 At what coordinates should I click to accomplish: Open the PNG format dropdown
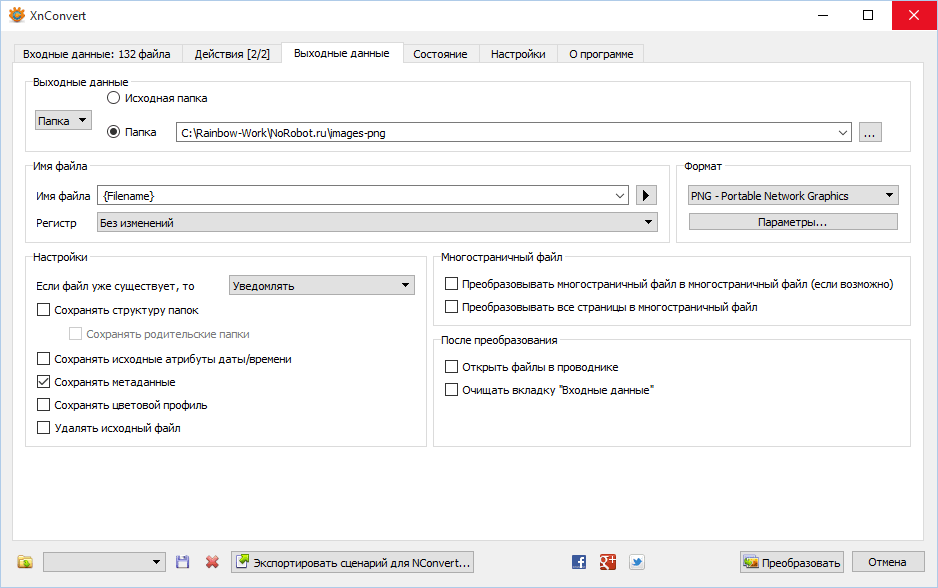[x=792, y=195]
